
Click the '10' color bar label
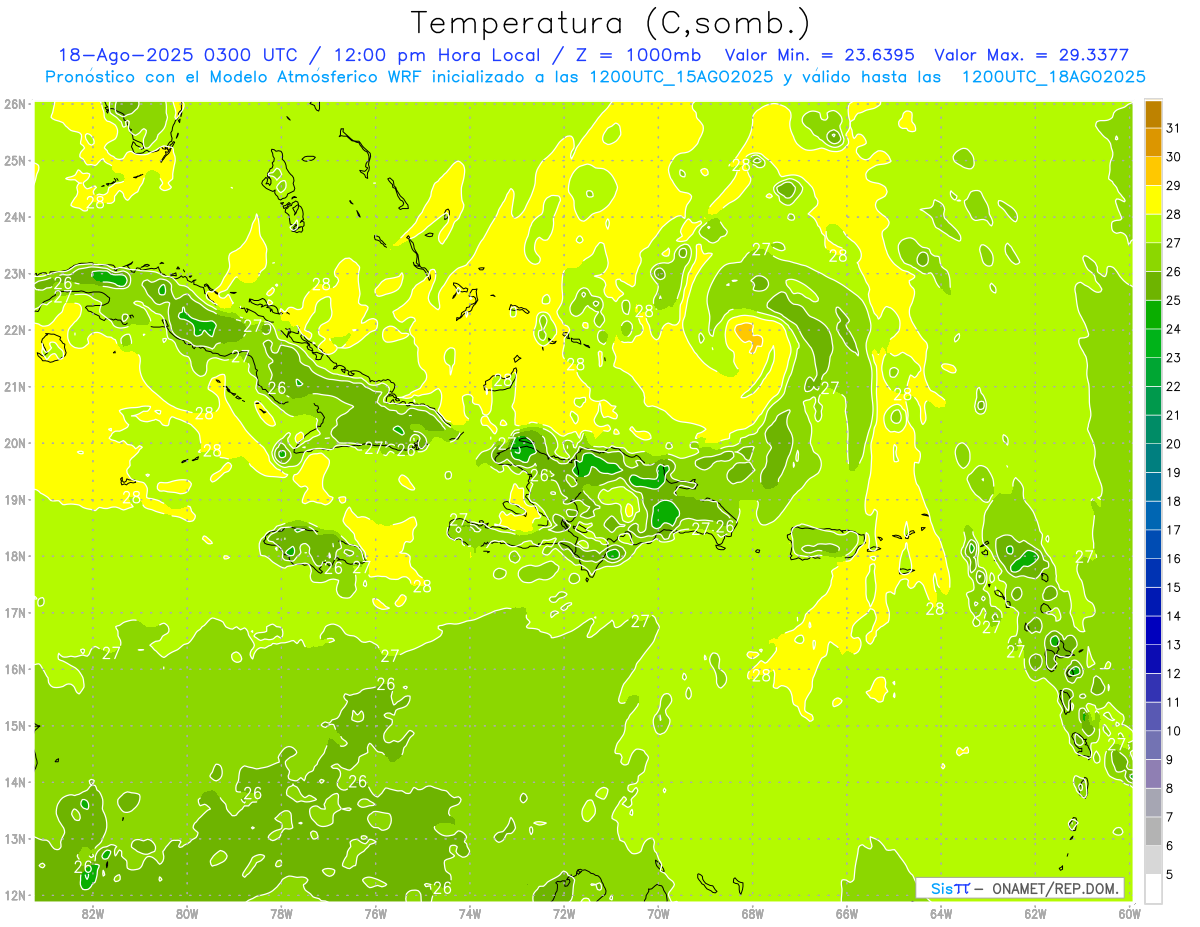coord(1174,731)
